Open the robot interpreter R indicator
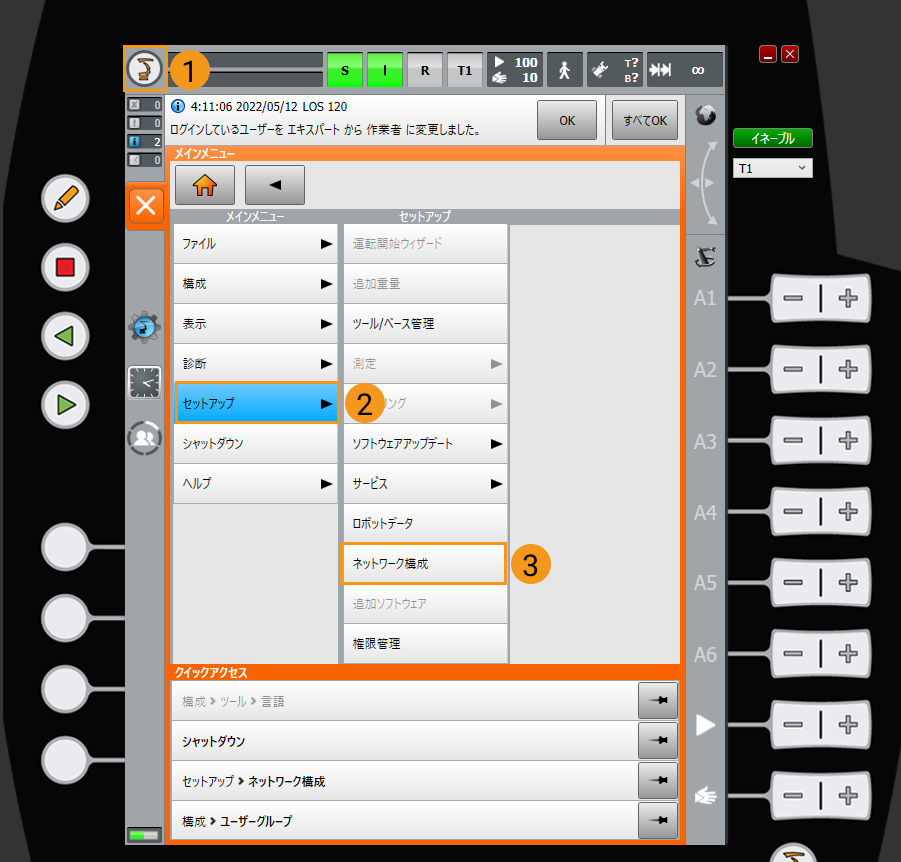This screenshot has width=901, height=862. coord(425,70)
